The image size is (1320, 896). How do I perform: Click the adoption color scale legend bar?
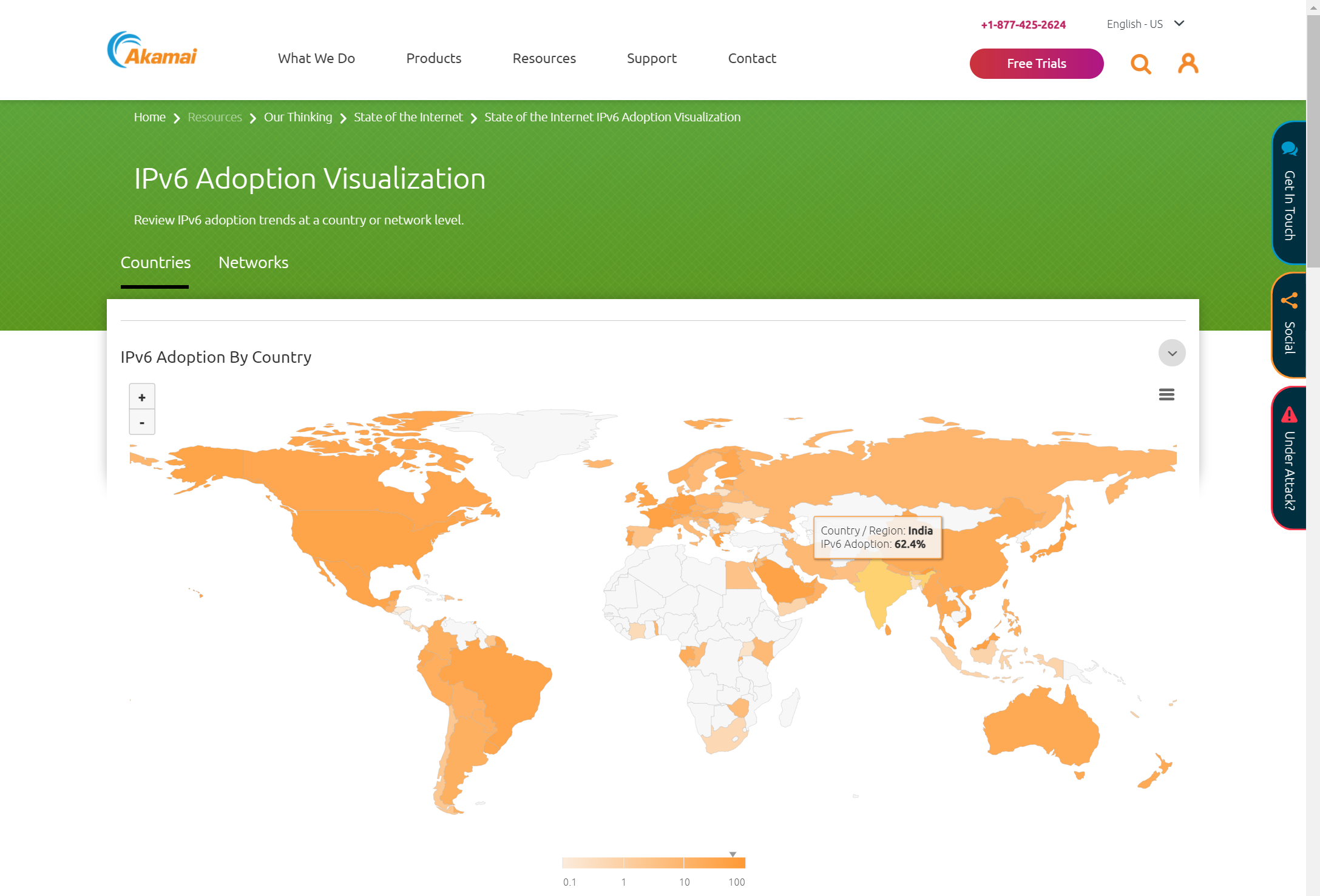pos(653,863)
